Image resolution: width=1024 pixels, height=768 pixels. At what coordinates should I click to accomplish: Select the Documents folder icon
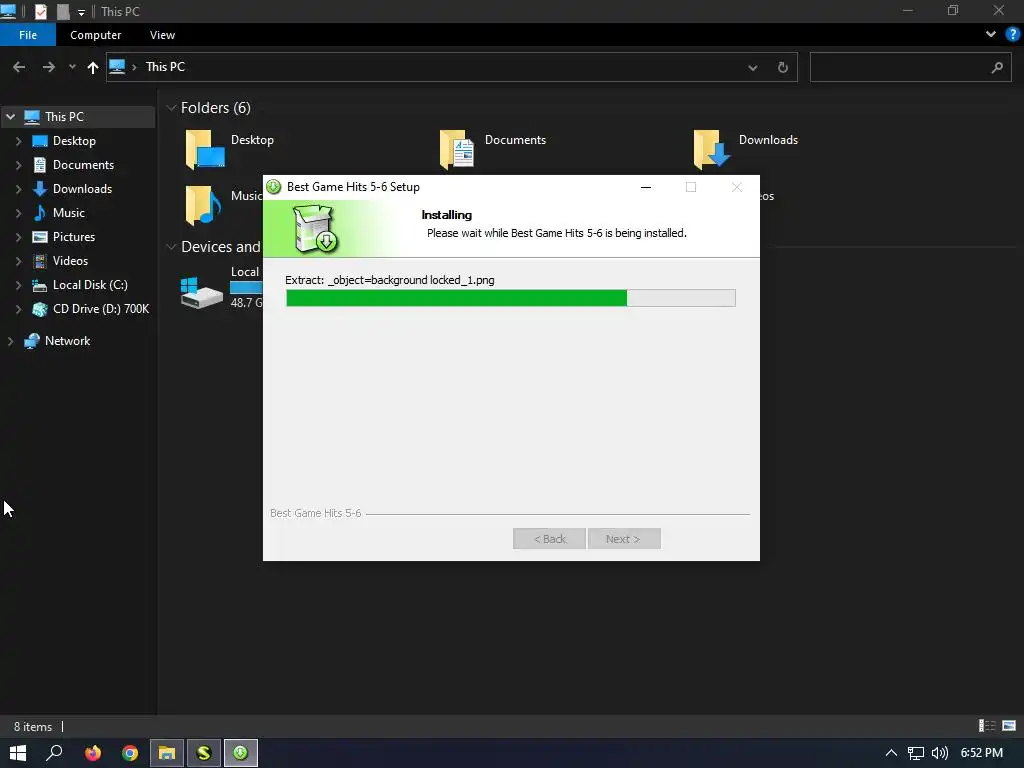coord(457,149)
